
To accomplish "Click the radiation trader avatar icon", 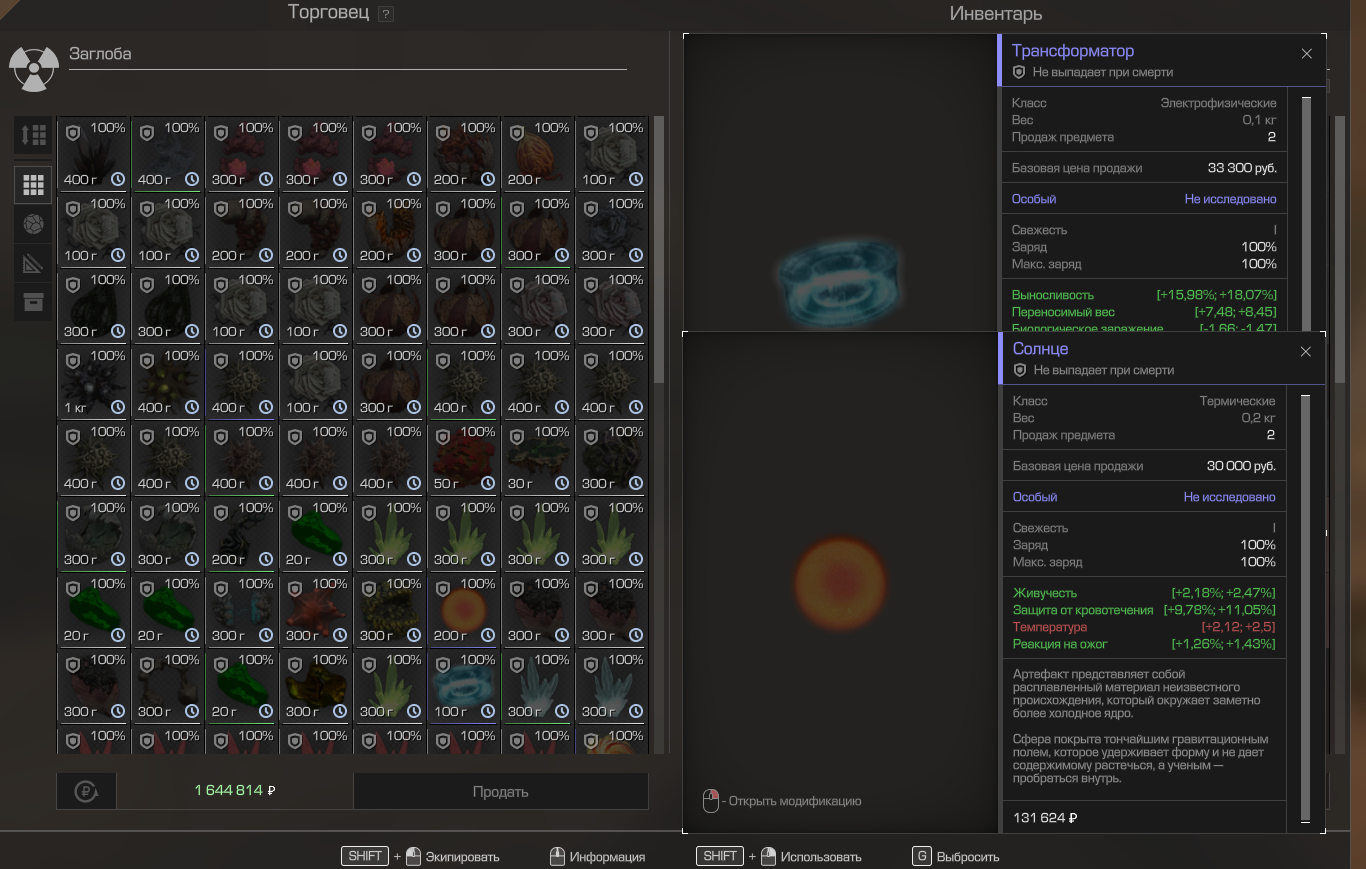I will [x=33, y=67].
